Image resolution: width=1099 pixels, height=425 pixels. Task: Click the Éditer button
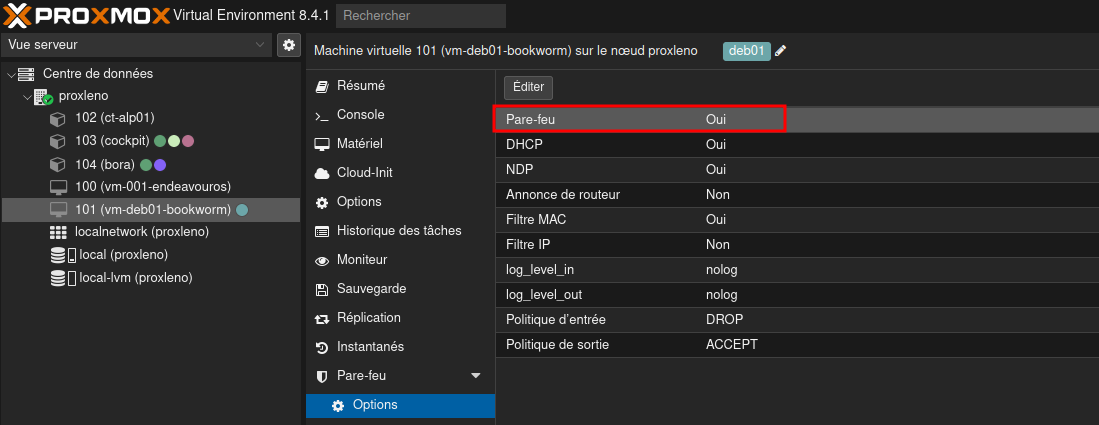[528, 87]
